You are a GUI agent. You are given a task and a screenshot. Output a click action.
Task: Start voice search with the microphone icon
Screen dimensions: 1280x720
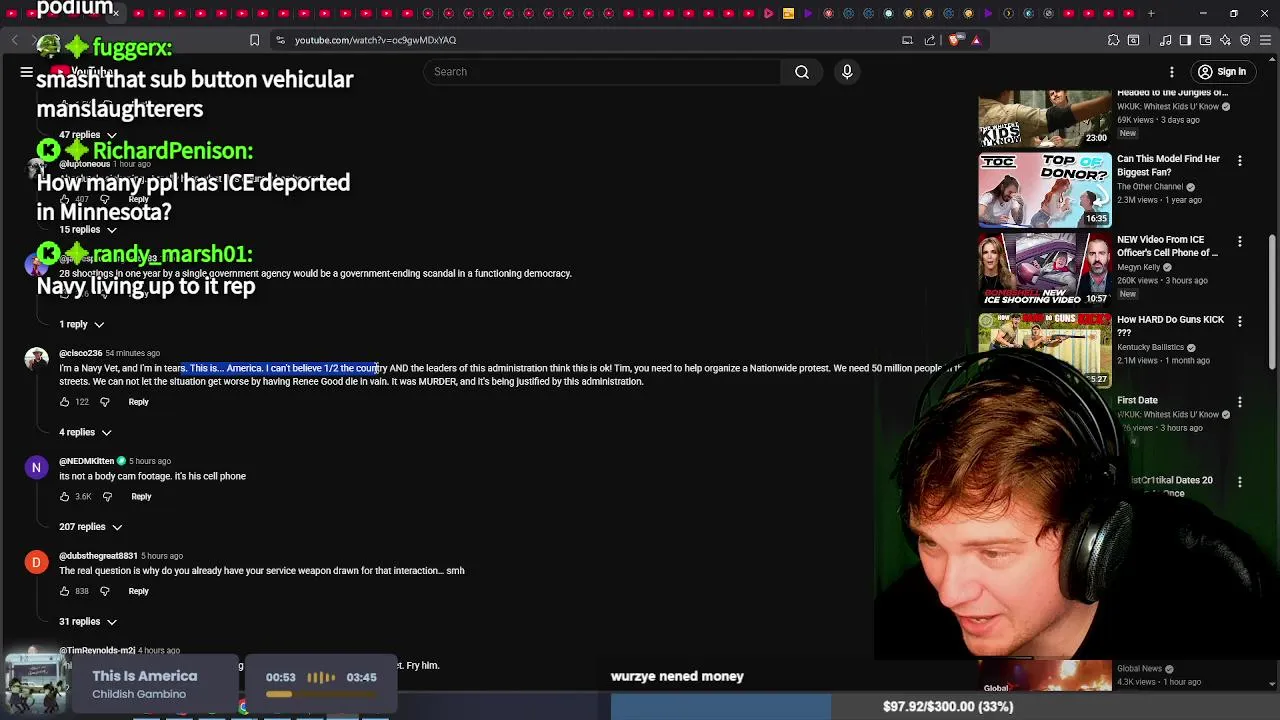pyautogui.click(x=847, y=72)
